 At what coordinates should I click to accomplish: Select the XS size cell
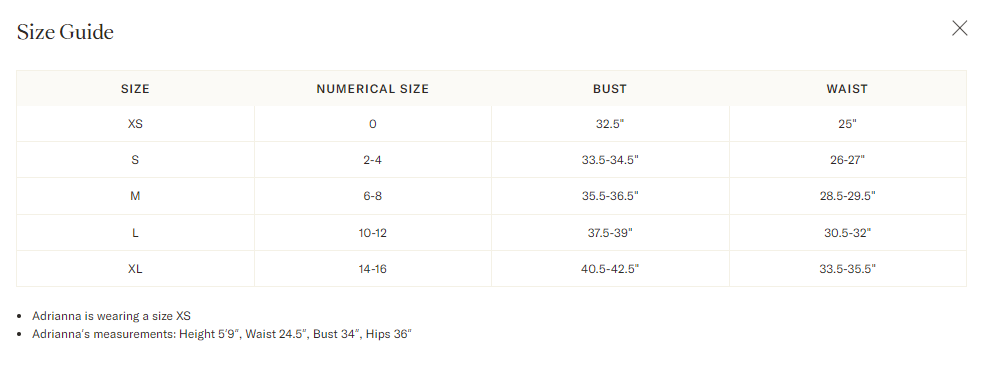135,124
